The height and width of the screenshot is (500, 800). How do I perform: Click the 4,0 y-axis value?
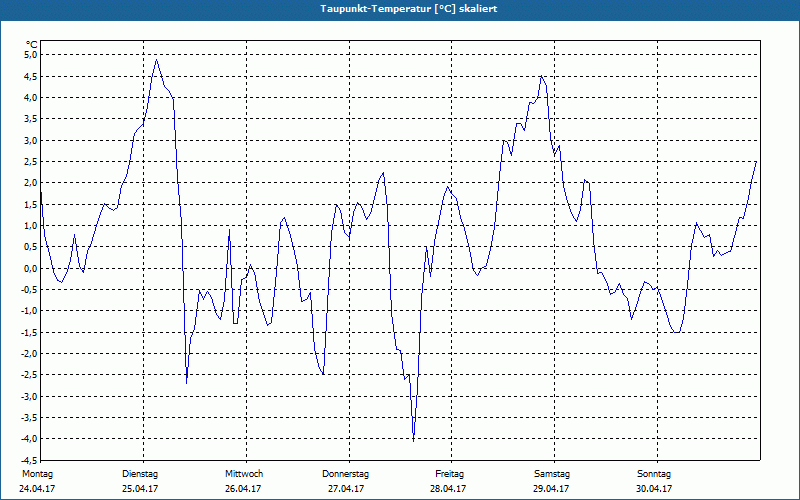tap(30, 97)
